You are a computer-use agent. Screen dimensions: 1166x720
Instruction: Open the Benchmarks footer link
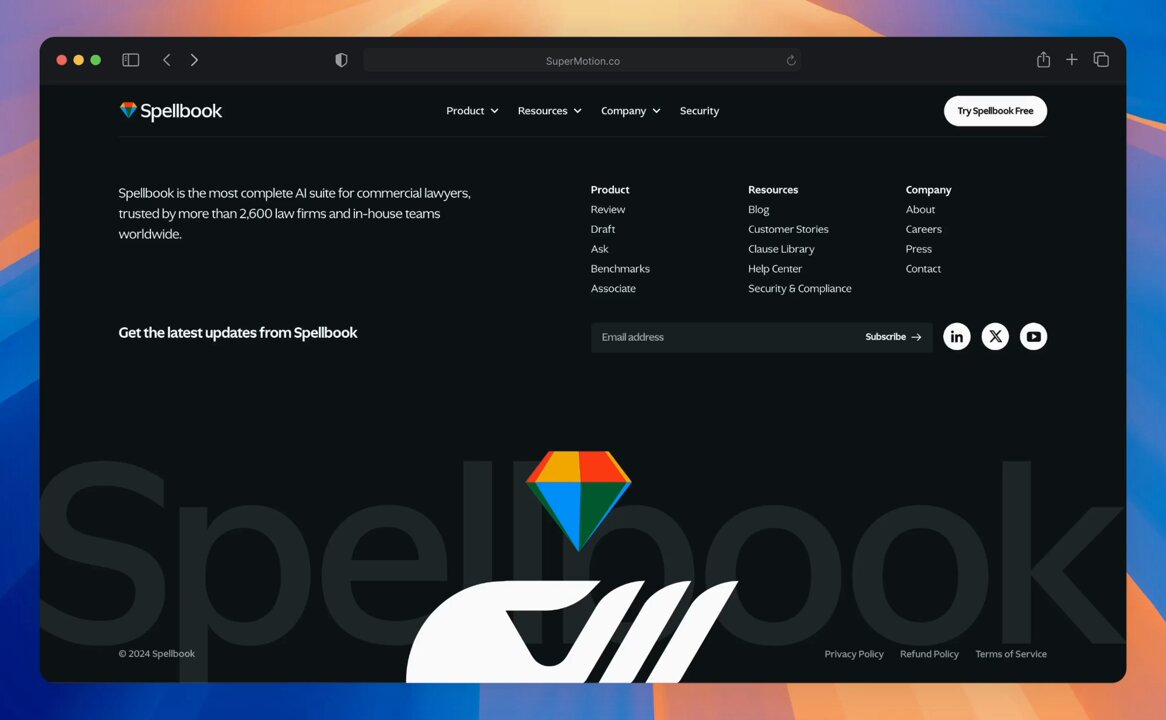(620, 269)
